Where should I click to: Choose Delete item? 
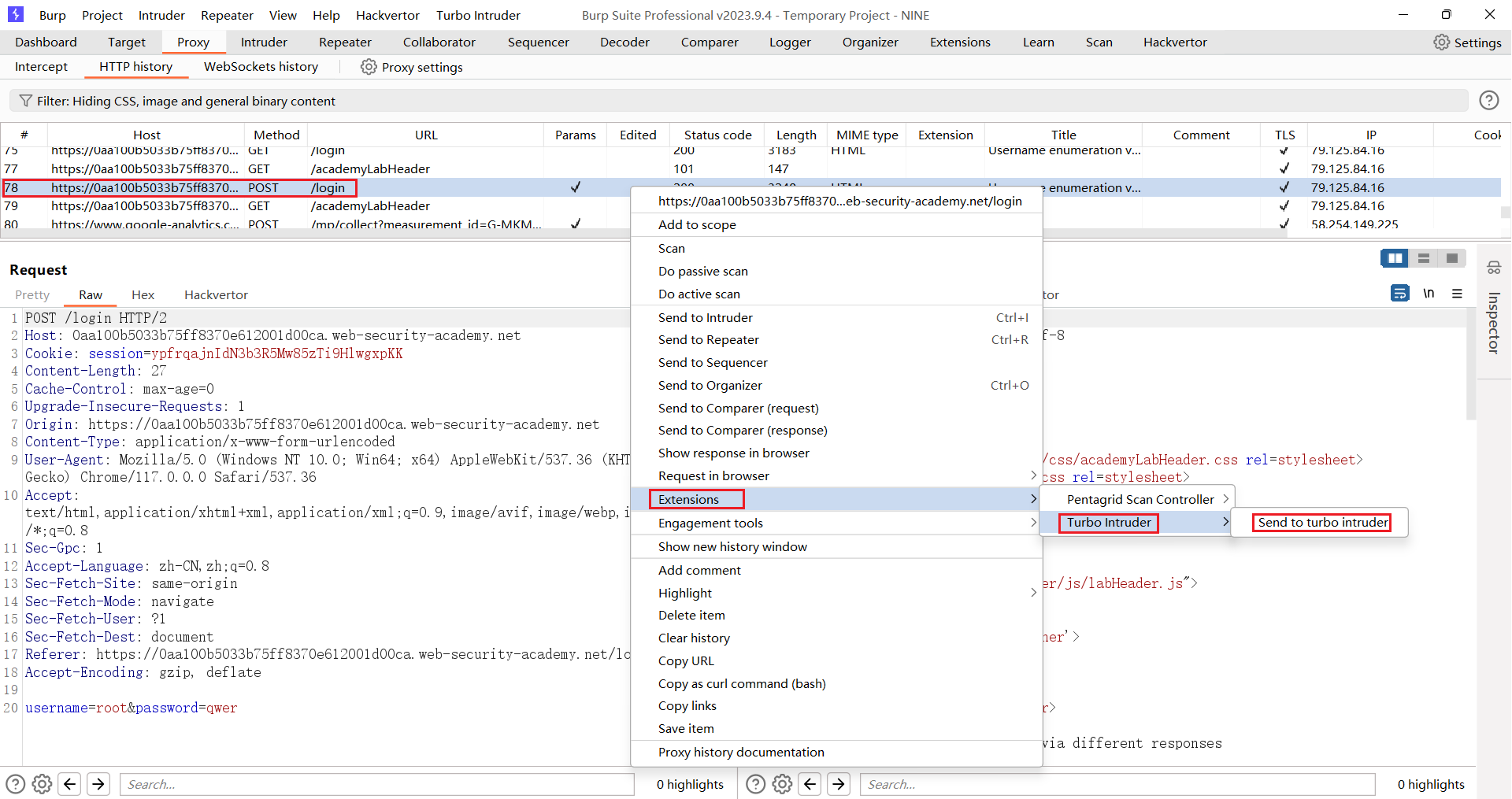coord(836,615)
